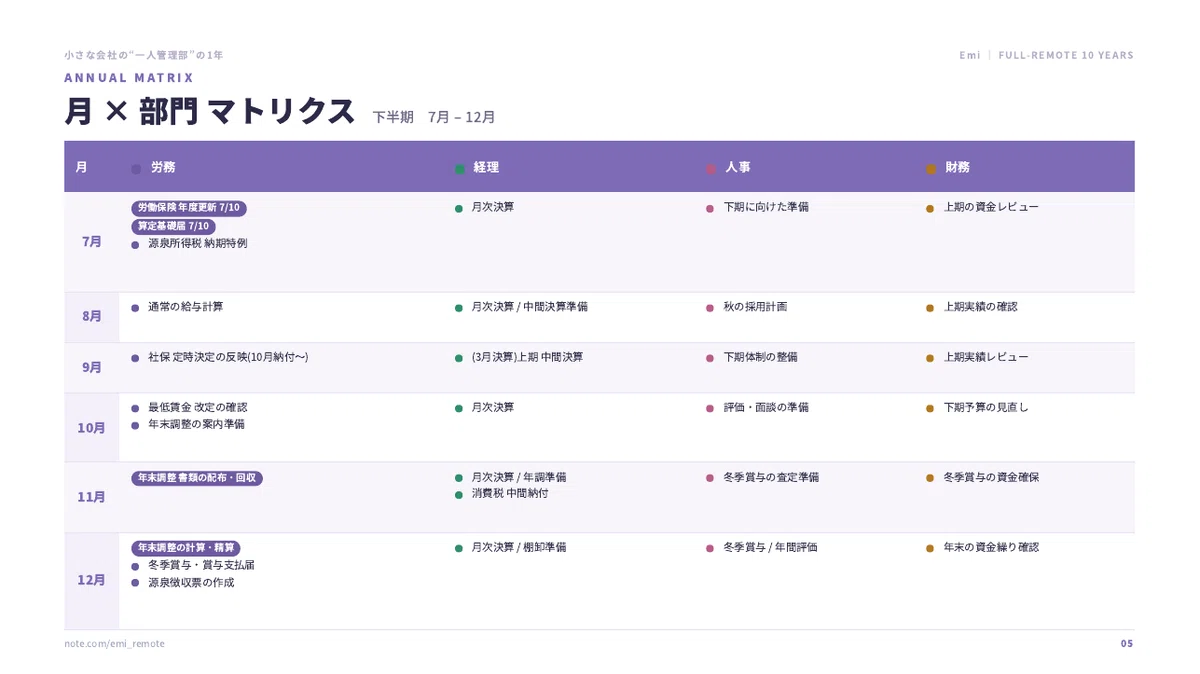Click 社保 定時決定の反映 entry

tap(228, 357)
